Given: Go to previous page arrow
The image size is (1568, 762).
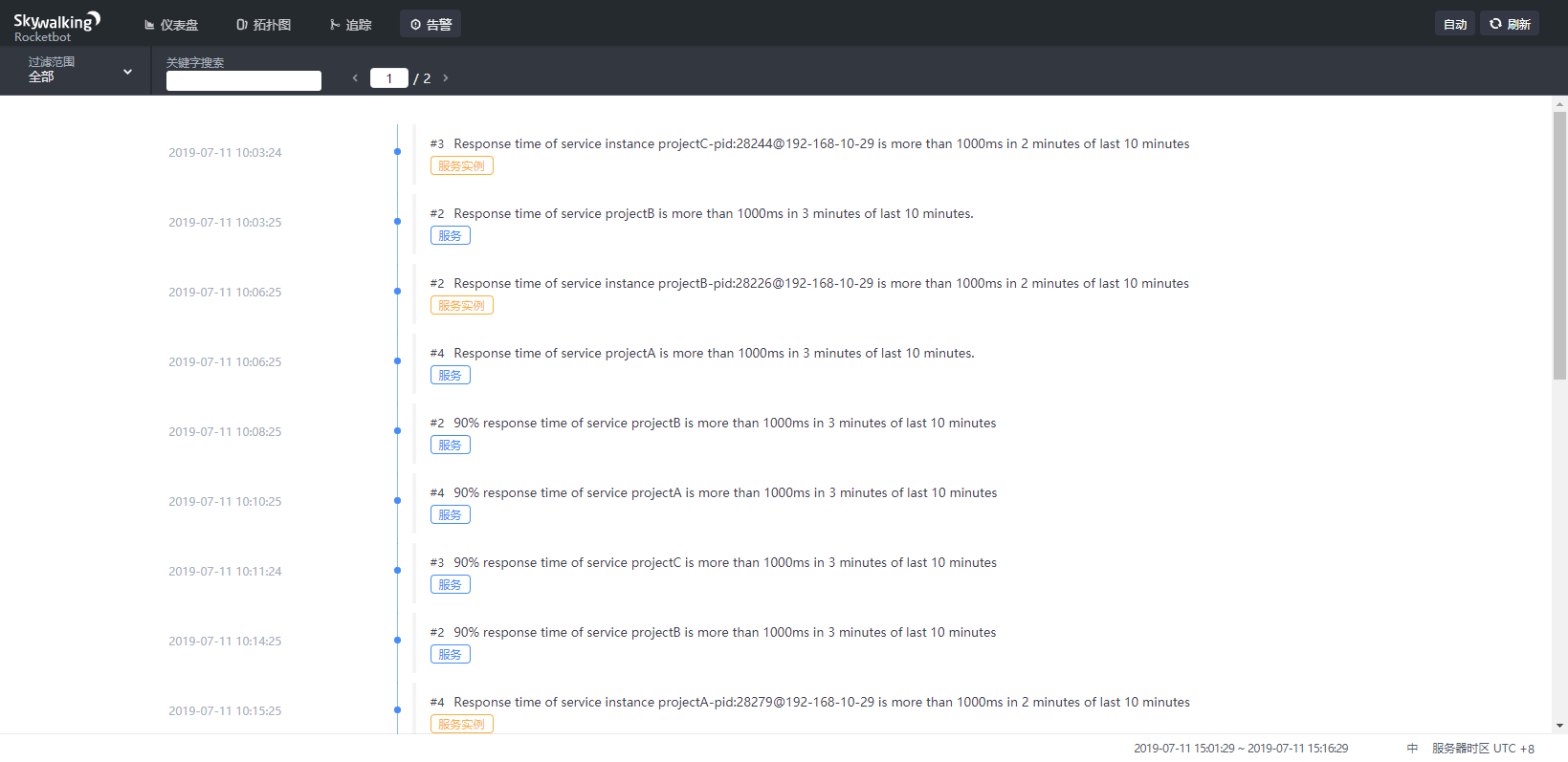Looking at the screenshot, I should point(355,78).
